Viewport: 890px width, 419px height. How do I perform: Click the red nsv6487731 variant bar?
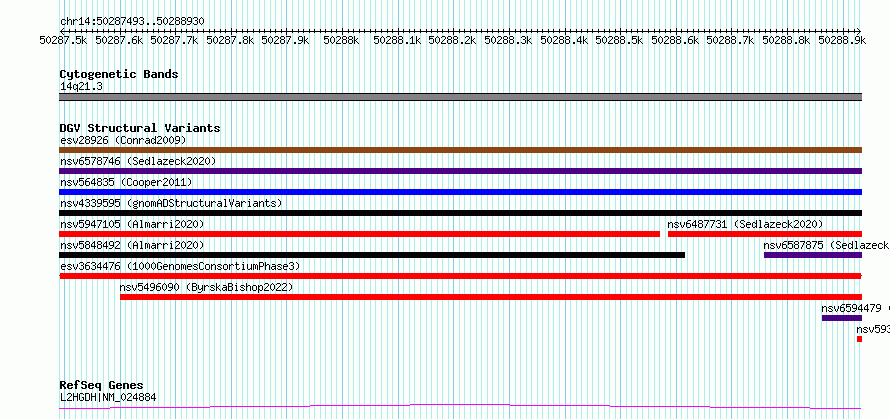pos(765,234)
